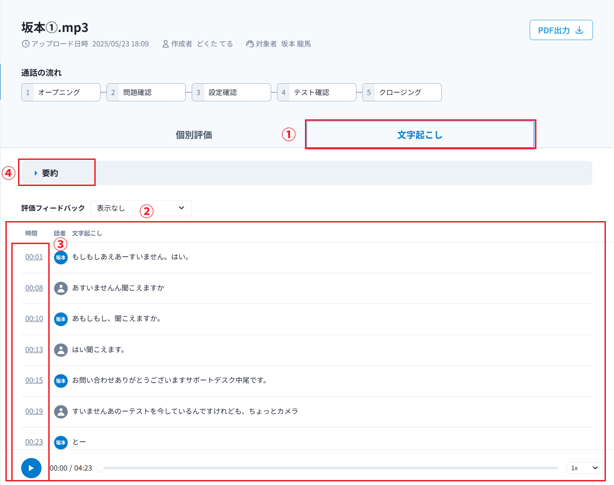Open the 1x playback speed dropdown
The image size is (614, 485).
[x=584, y=468]
